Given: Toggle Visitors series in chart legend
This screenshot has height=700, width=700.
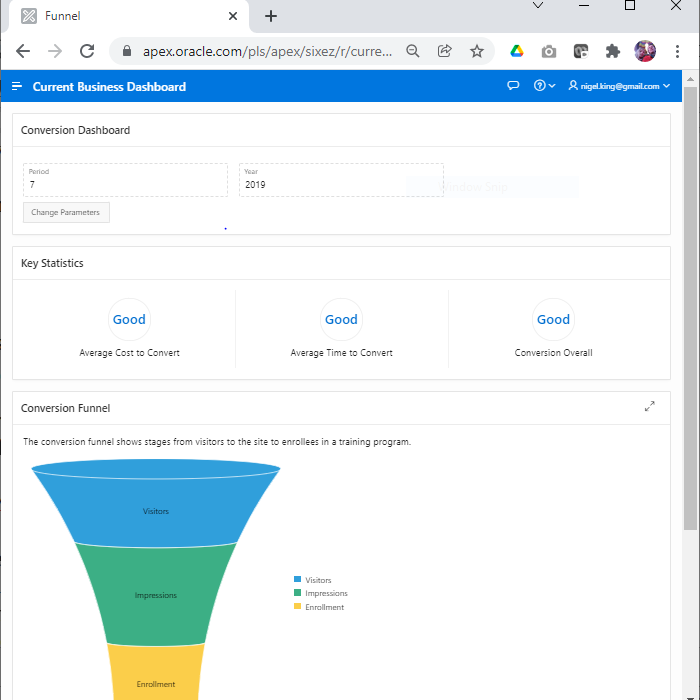Looking at the screenshot, I should pos(317,580).
